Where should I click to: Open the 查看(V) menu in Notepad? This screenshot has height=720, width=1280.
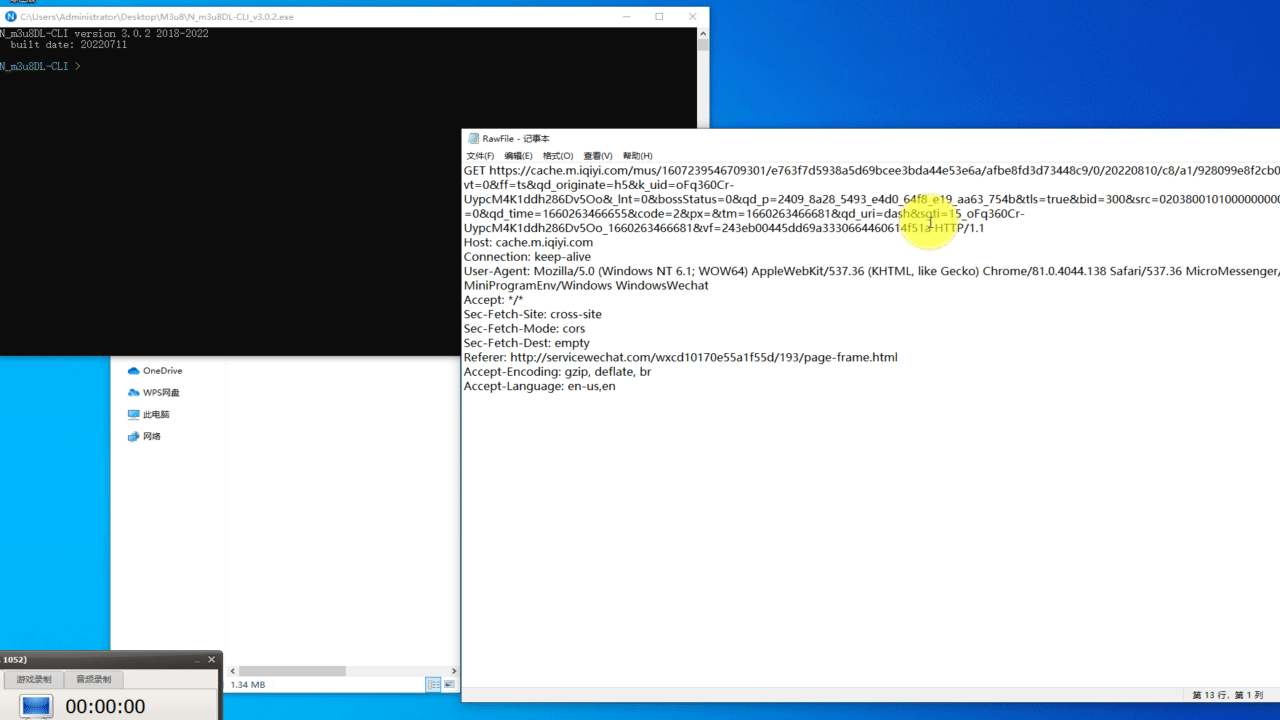coord(598,156)
